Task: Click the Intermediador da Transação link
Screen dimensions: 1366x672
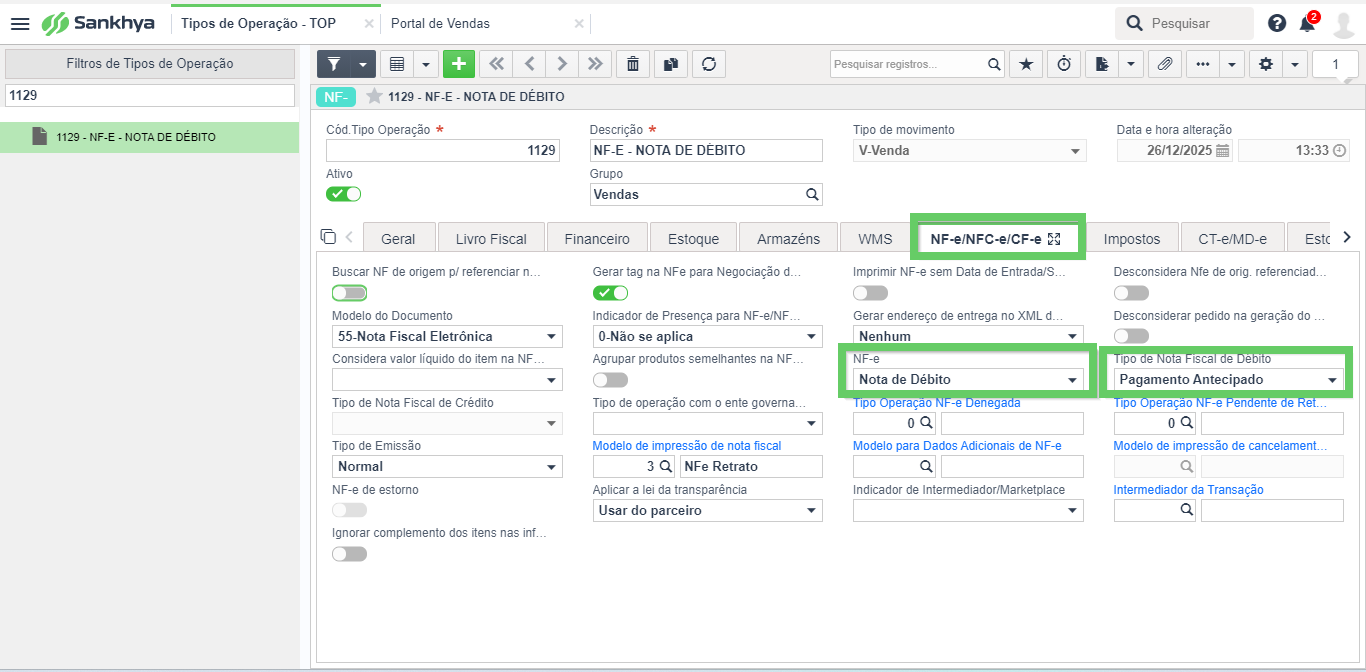Action: coord(1189,490)
